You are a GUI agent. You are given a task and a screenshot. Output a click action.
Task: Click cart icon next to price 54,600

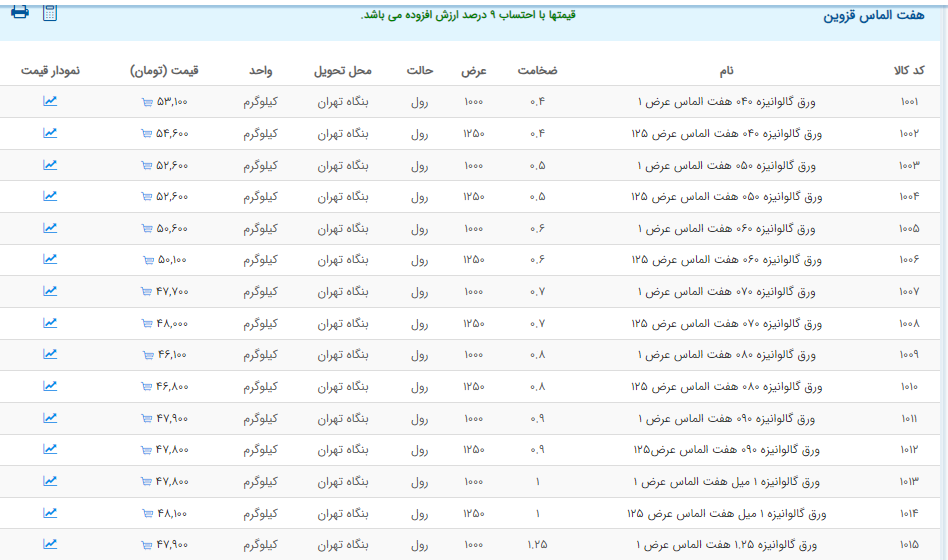coord(148,134)
